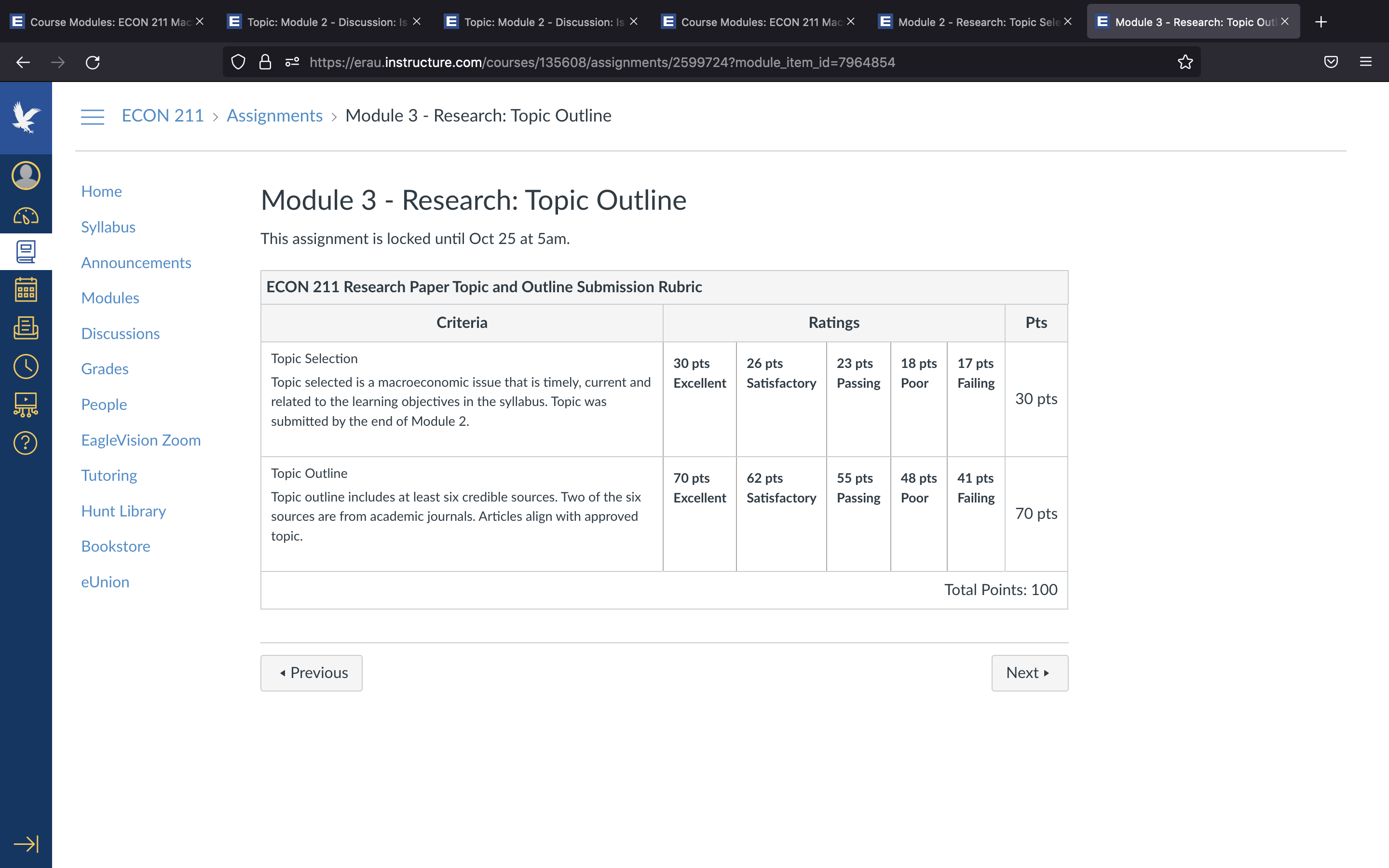The width and height of the screenshot is (1389, 868).
Task: Close the first Course Modules ECON 211 tab
Action: (200, 21)
